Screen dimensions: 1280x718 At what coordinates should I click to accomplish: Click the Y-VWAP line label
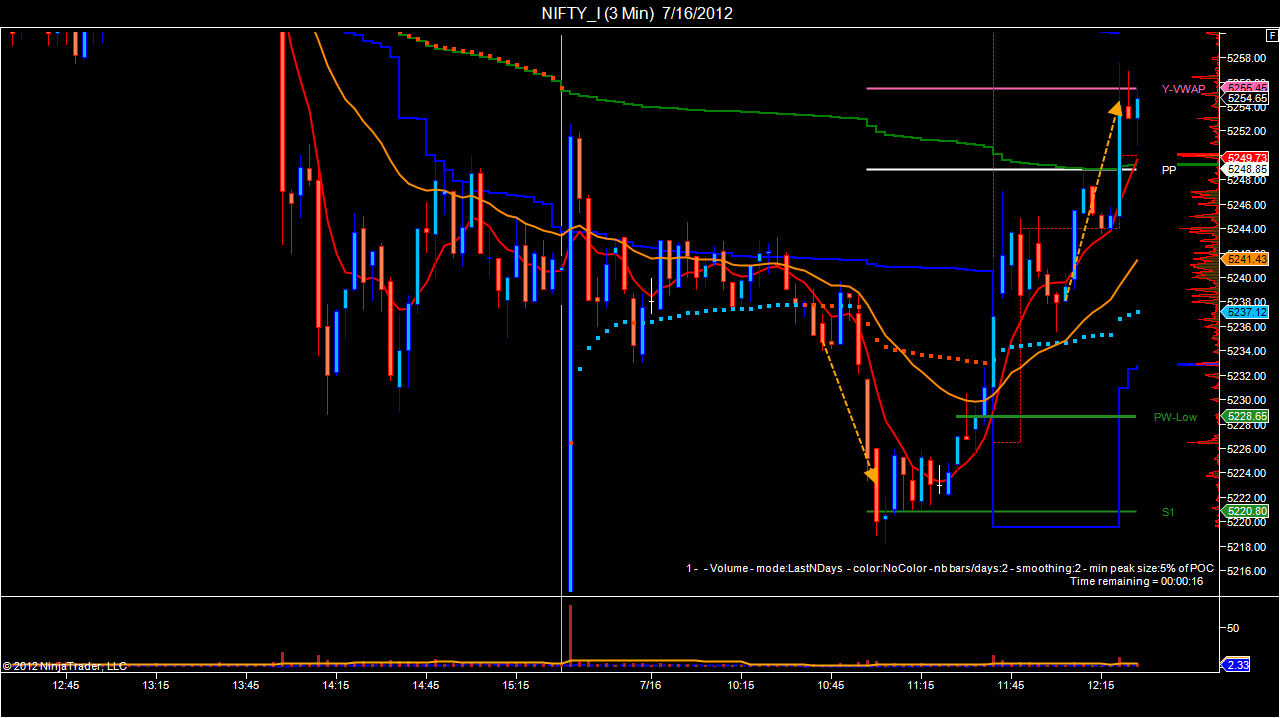coord(1183,89)
